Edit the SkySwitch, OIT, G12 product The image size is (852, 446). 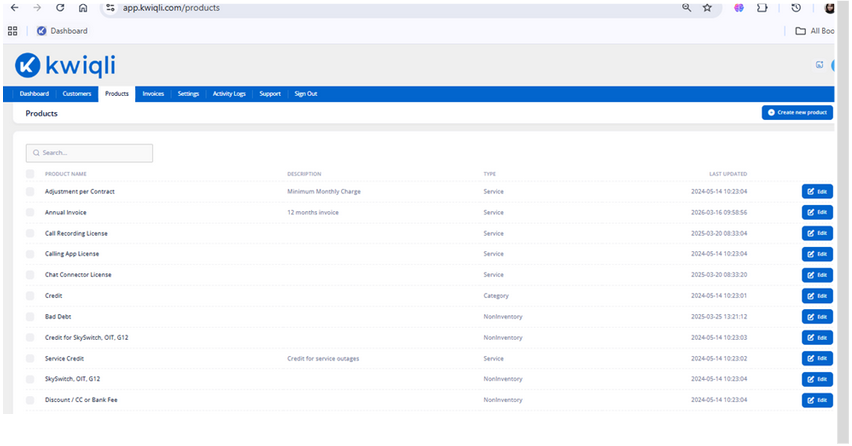point(817,379)
